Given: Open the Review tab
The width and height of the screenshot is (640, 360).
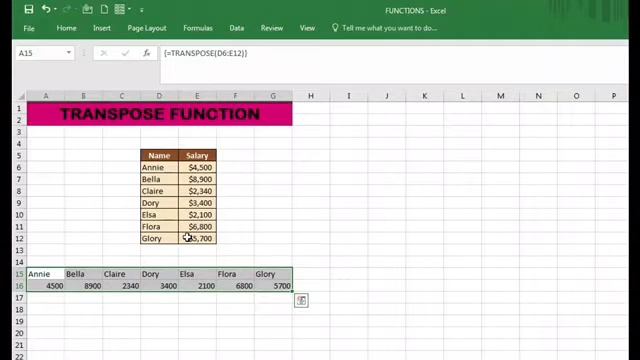Looking at the screenshot, I should pos(272,28).
